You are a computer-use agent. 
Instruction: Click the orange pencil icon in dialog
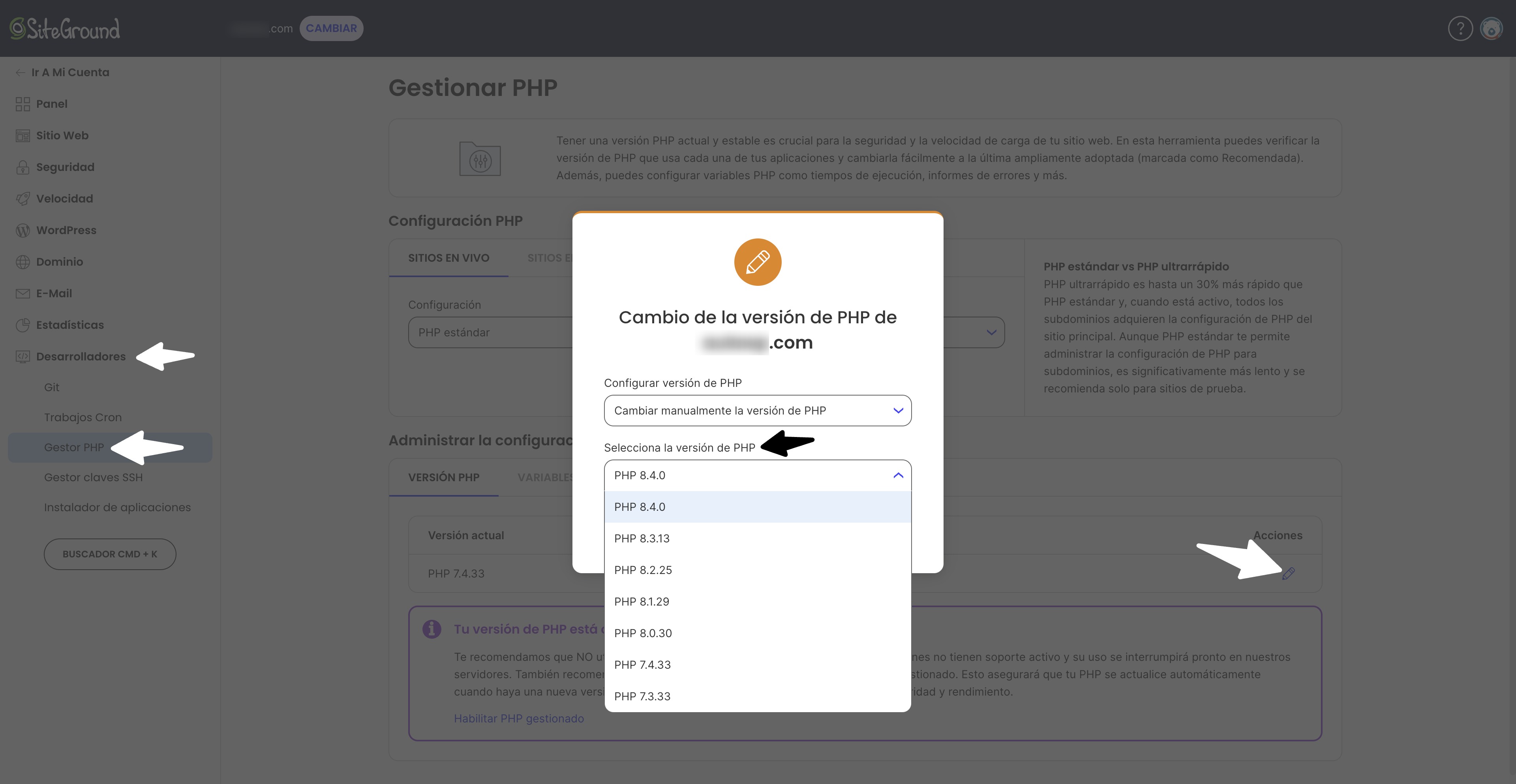(x=758, y=262)
